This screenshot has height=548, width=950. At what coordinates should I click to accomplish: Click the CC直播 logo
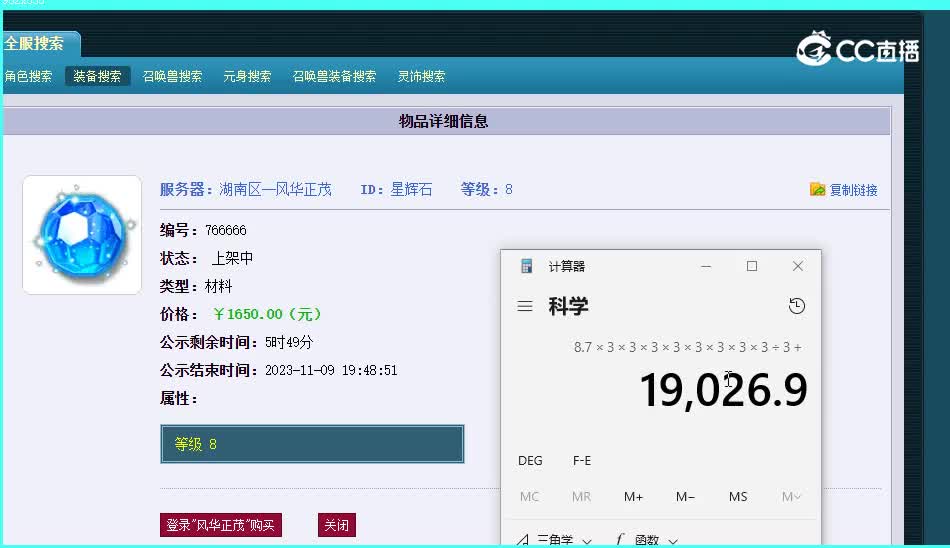click(x=857, y=48)
